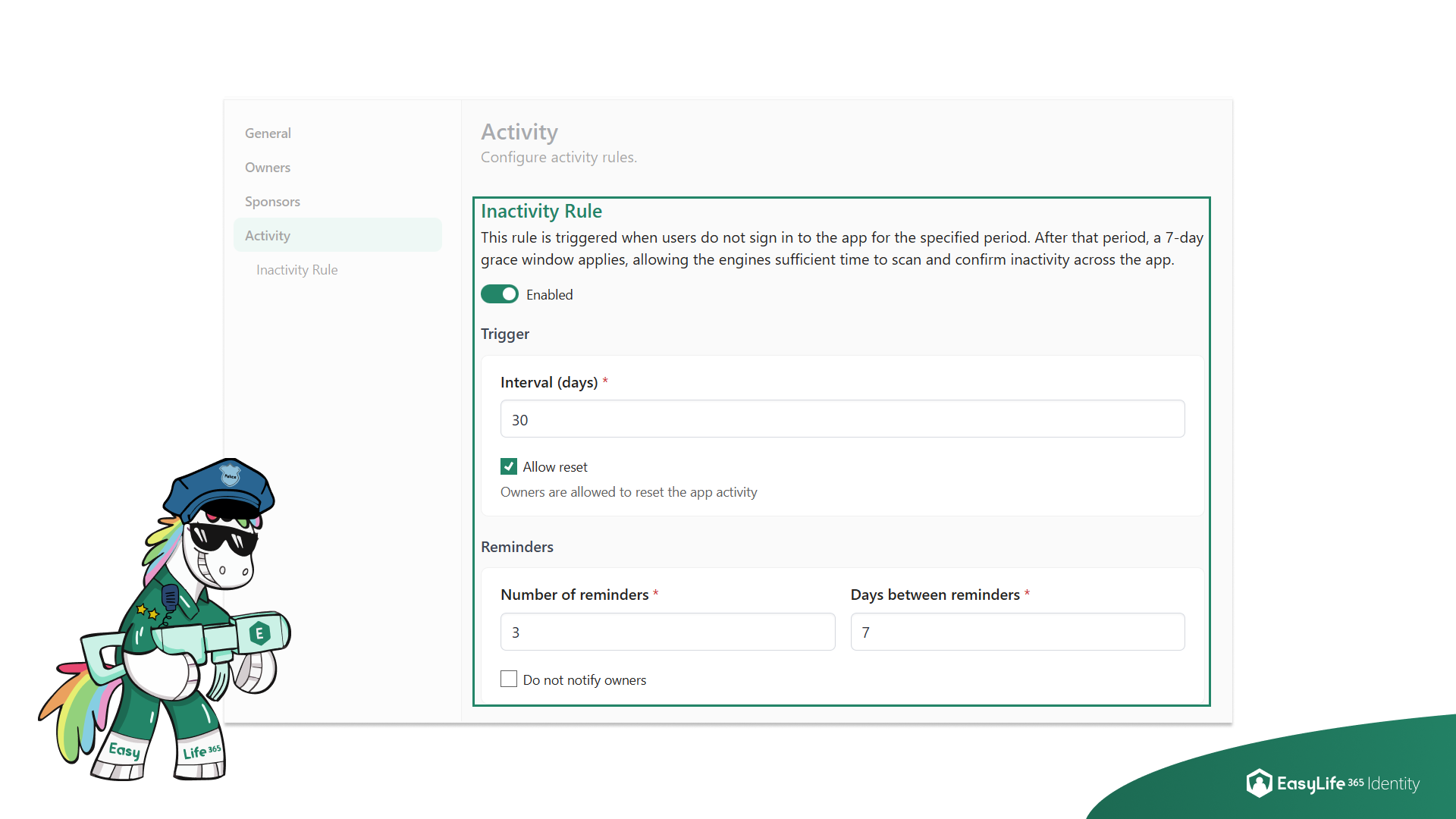
Task: Select the Inactivity Rule sub-item
Action: 297,269
